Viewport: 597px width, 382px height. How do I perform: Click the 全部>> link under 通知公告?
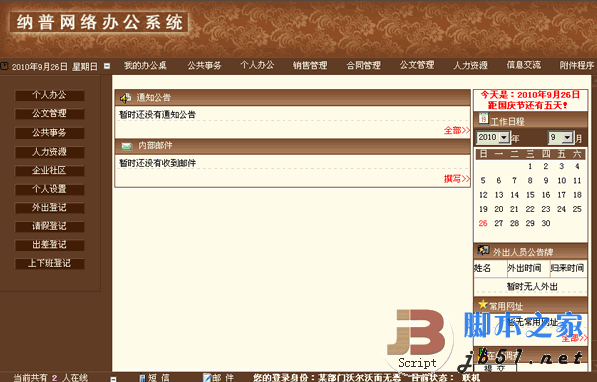tap(457, 131)
